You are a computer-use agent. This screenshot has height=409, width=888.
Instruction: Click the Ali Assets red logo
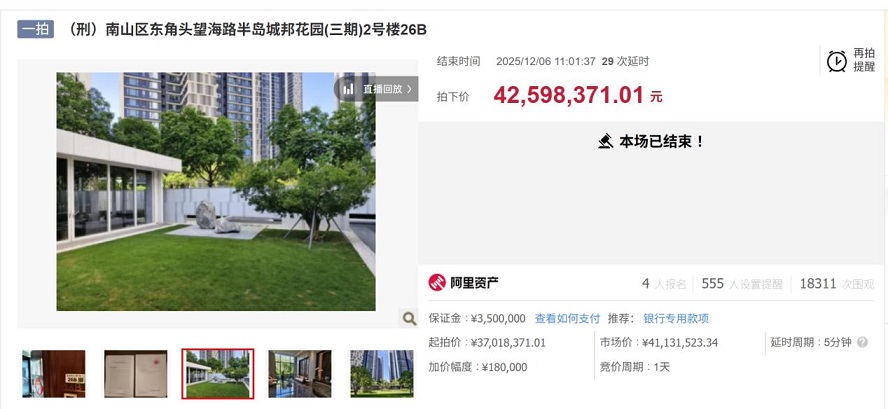tap(437, 282)
